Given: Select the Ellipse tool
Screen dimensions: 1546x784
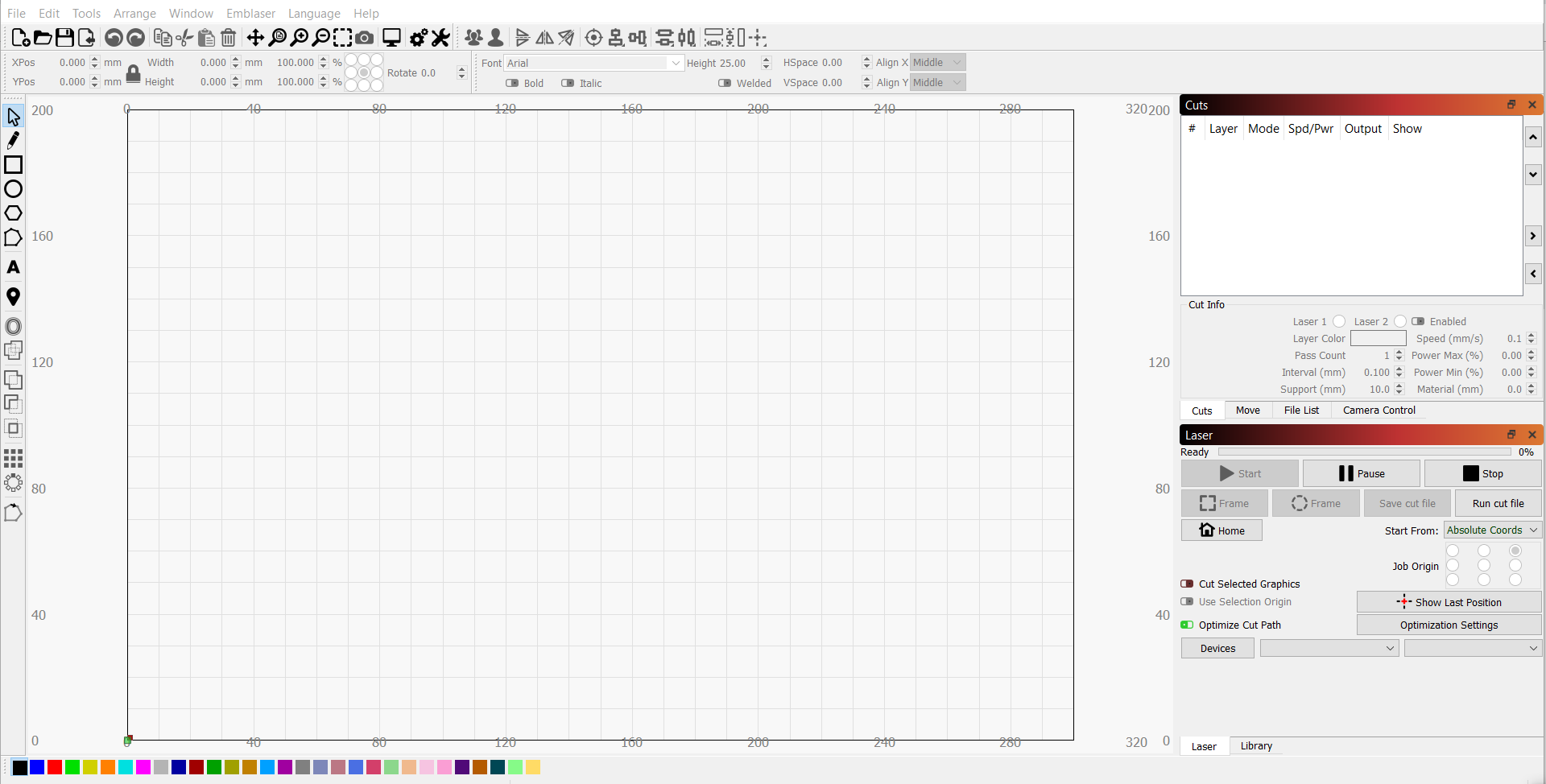Looking at the screenshot, I should (x=13, y=188).
